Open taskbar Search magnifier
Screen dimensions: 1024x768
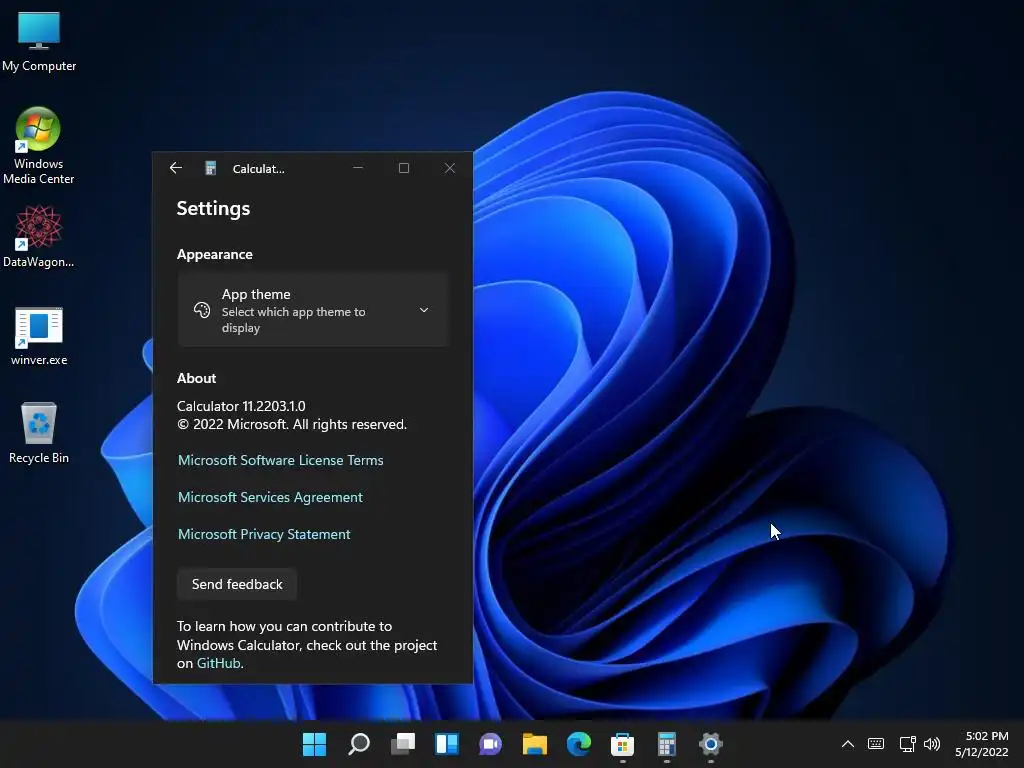(359, 744)
